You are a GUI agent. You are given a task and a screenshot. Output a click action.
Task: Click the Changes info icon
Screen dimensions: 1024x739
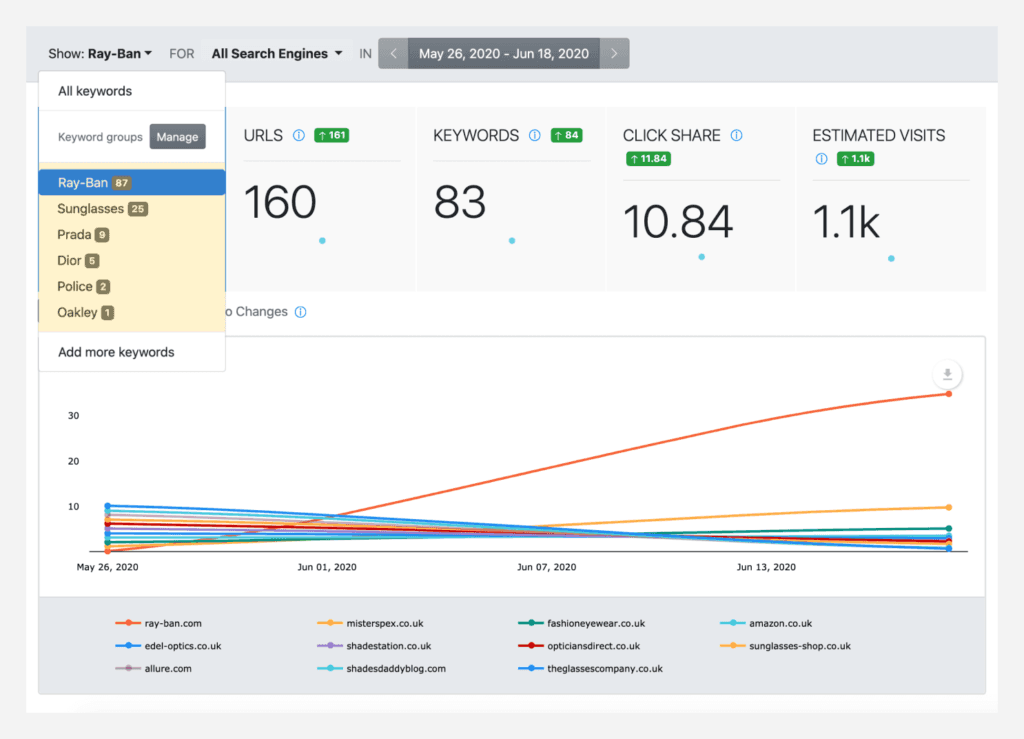tap(300, 312)
